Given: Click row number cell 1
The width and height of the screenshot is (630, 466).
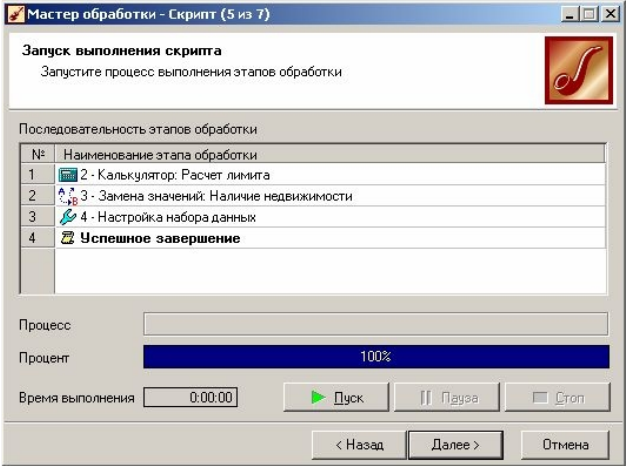Looking at the screenshot, I should (x=38, y=175).
